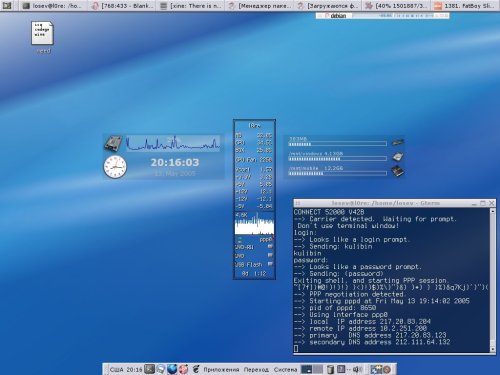Viewport: 500px width, 375px height.
Task: Launch the blue globe web browser icon
Action: (x=172, y=369)
